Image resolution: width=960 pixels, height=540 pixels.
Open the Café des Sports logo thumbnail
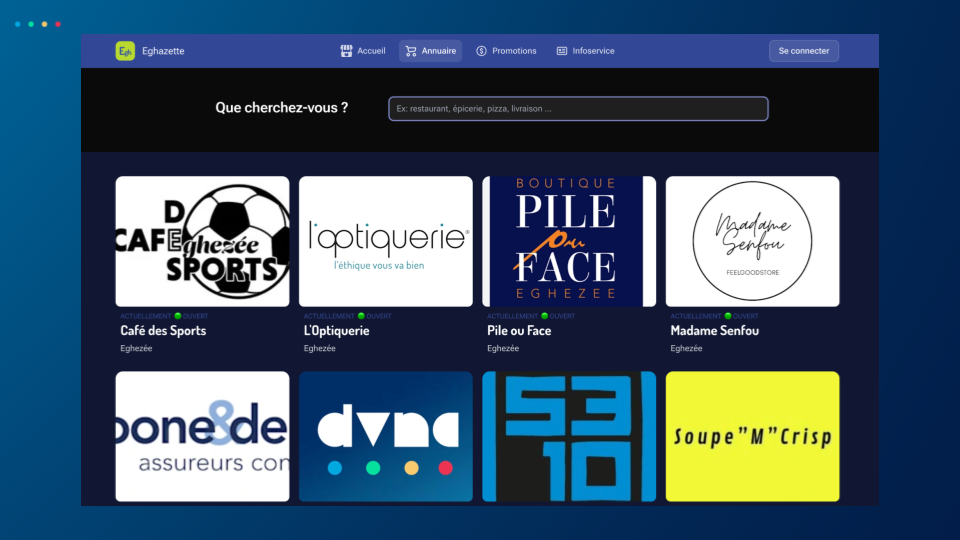click(x=202, y=241)
